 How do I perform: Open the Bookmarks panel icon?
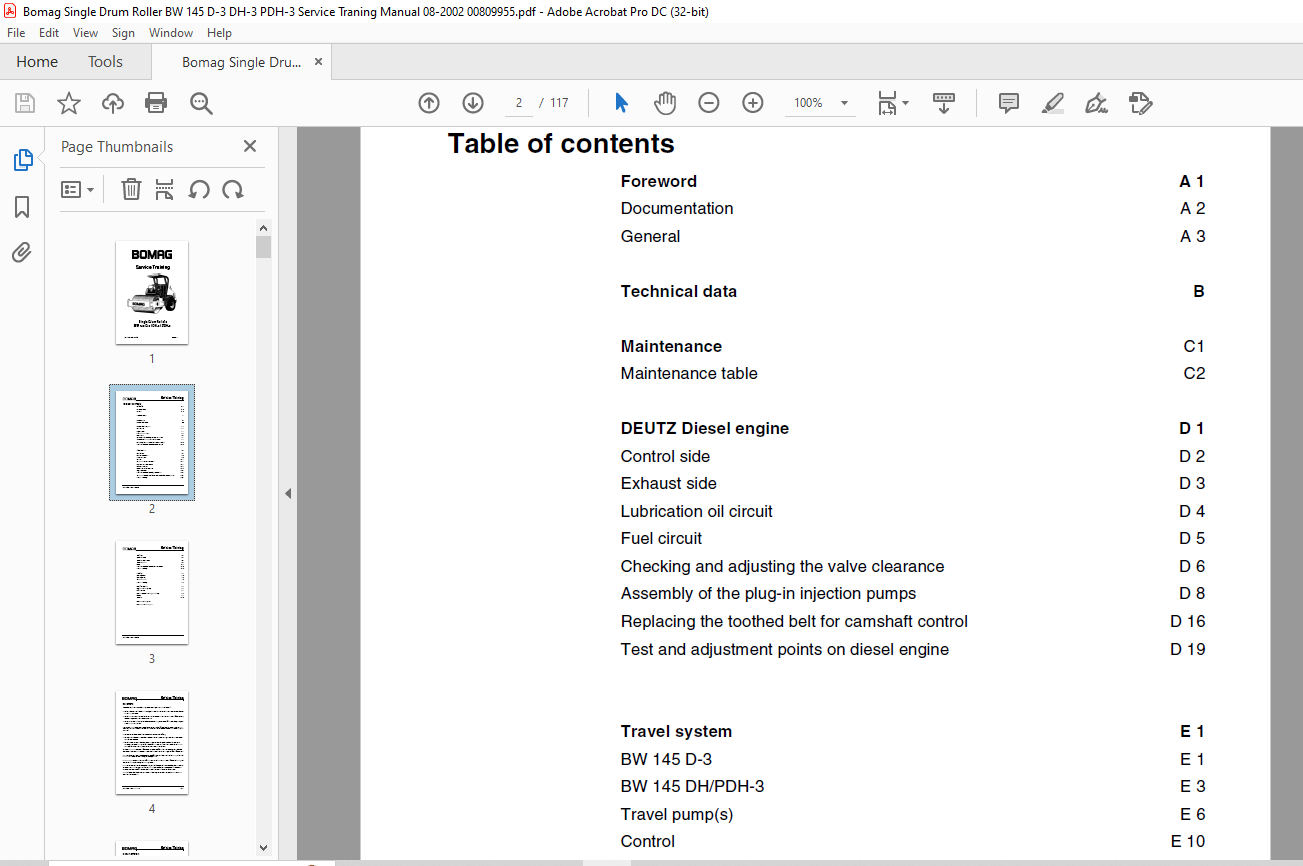click(22, 207)
